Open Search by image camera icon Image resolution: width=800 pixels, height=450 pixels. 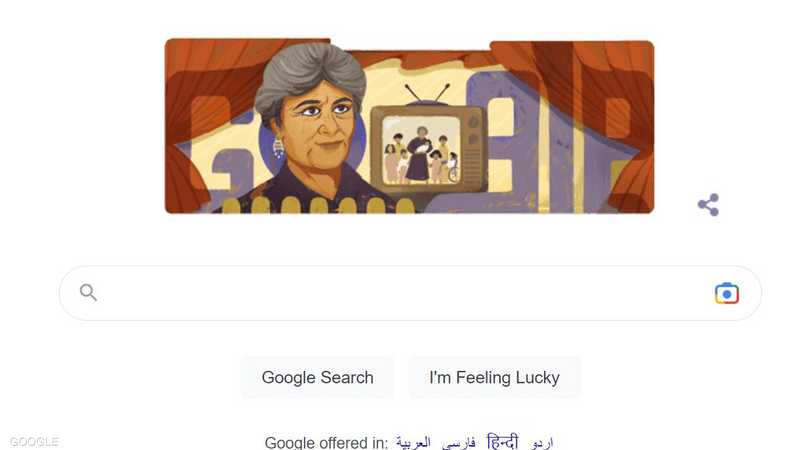(x=727, y=293)
